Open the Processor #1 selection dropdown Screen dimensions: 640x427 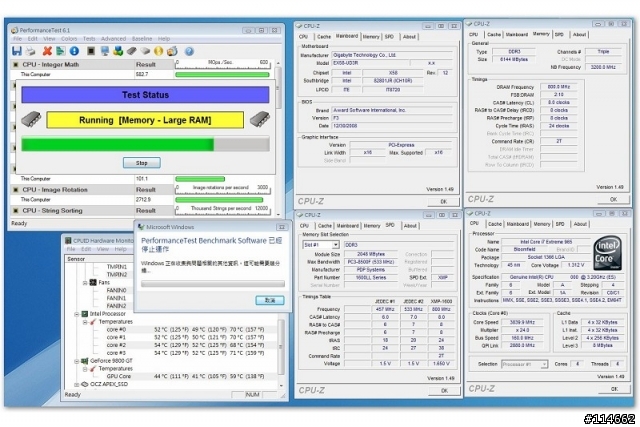[x=544, y=364]
